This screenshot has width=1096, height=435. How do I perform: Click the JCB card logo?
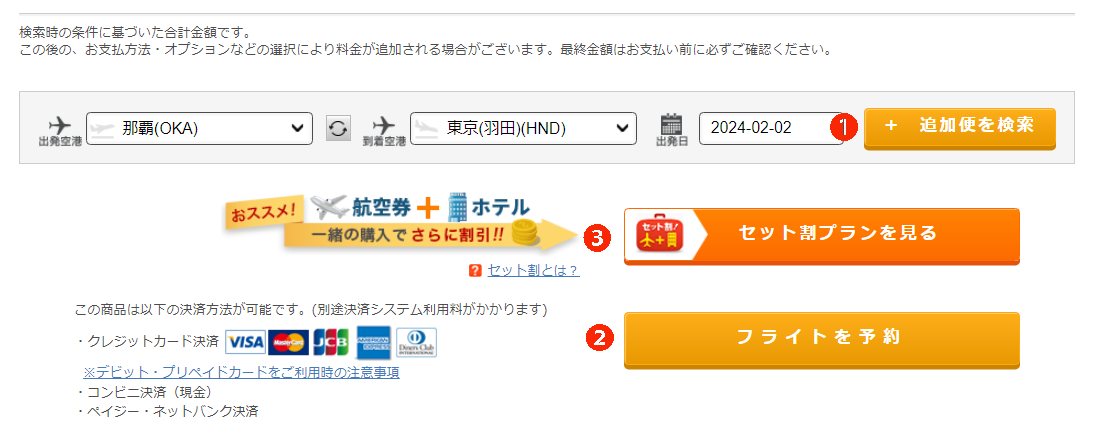[331, 342]
